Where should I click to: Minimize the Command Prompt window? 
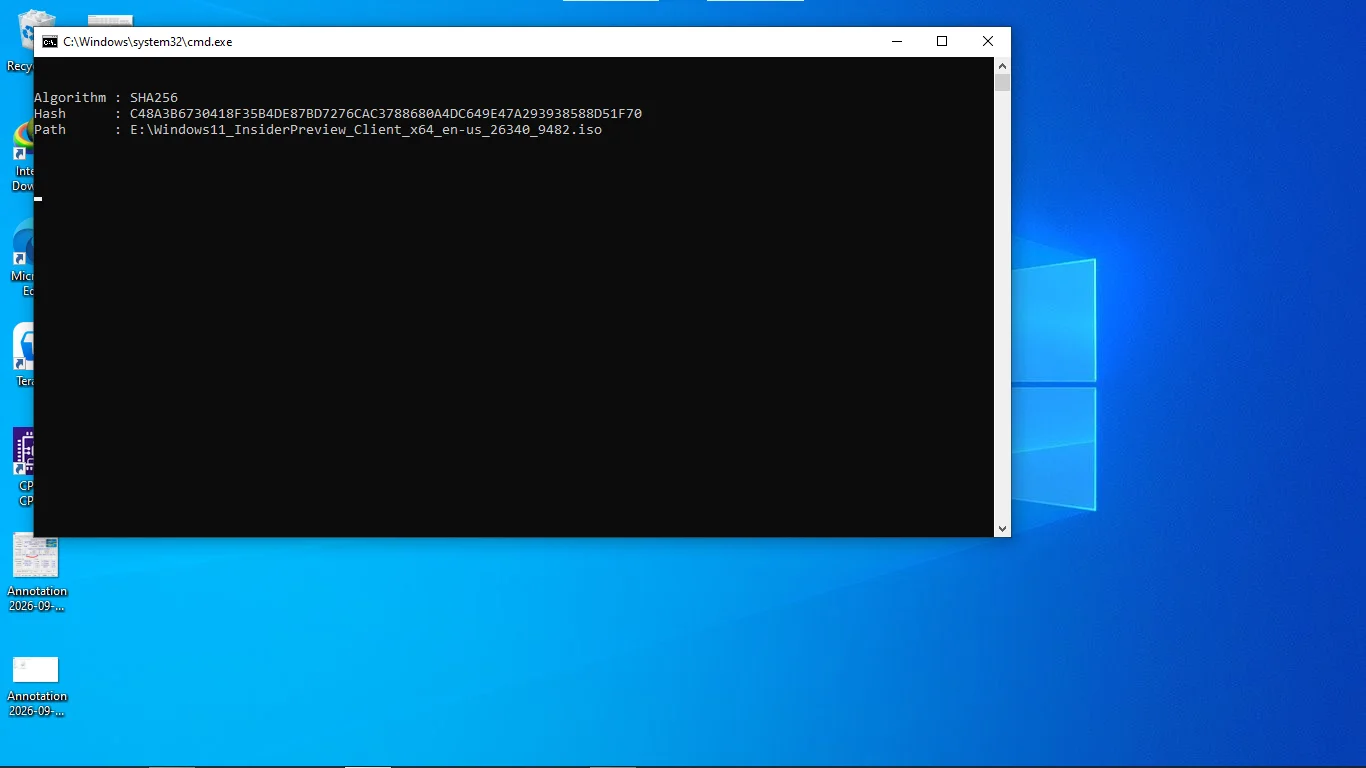coord(895,41)
